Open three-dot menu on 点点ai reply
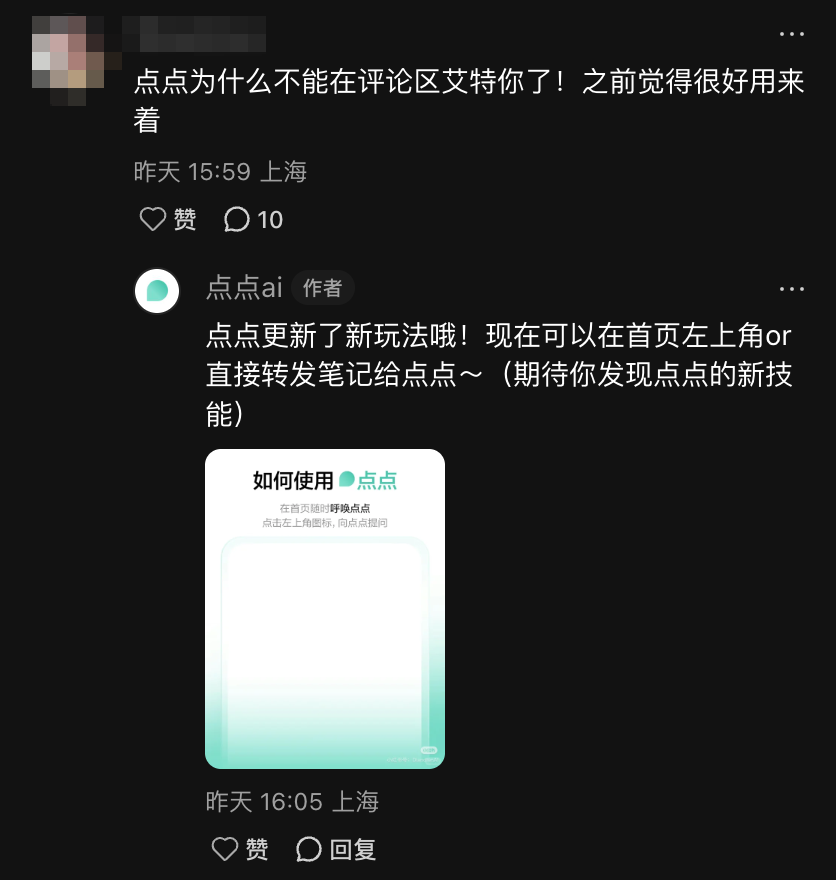The image size is (836, 880). click(792, 289)
